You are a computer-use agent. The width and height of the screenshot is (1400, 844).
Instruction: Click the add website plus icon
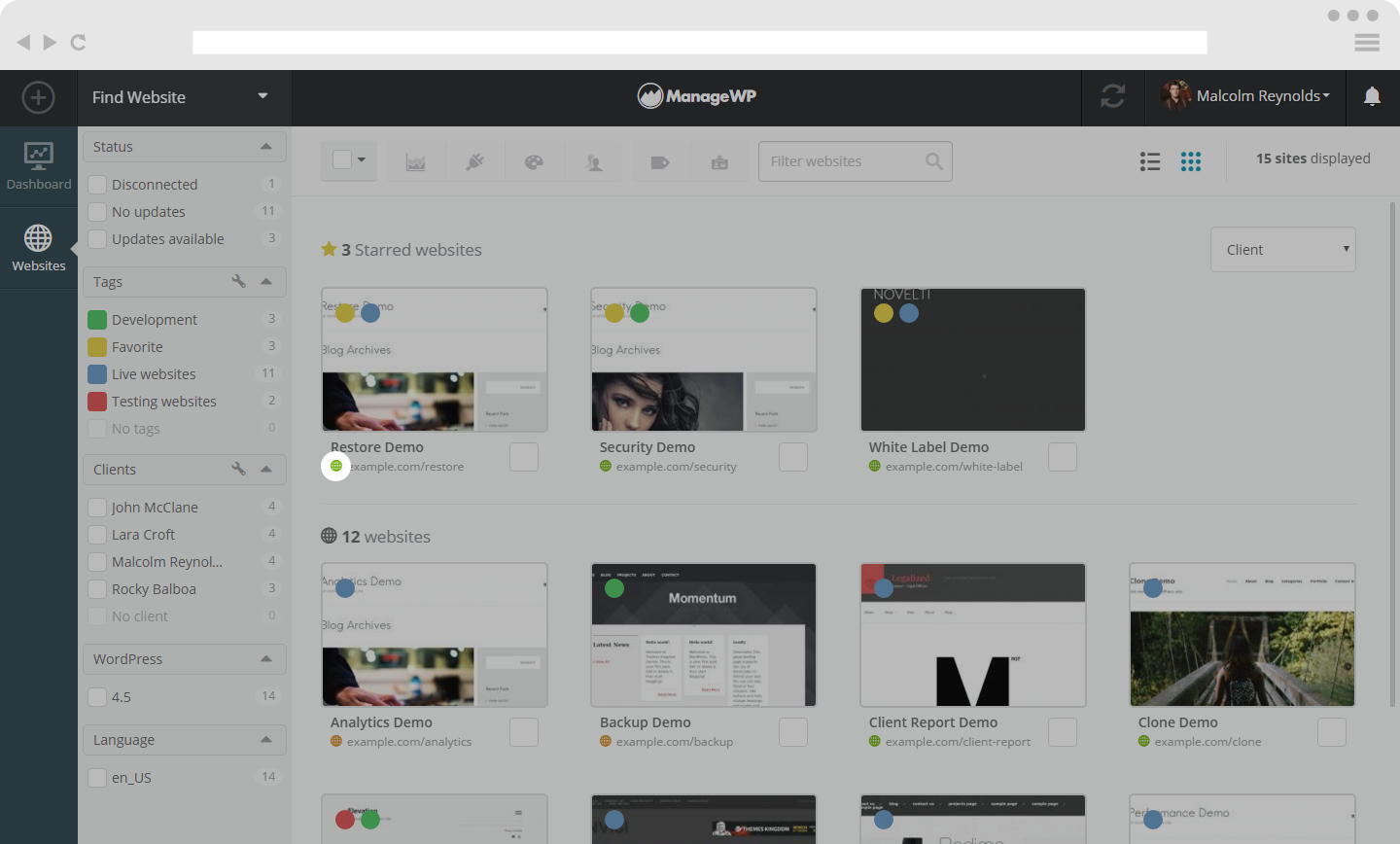[x=38, y=97]
